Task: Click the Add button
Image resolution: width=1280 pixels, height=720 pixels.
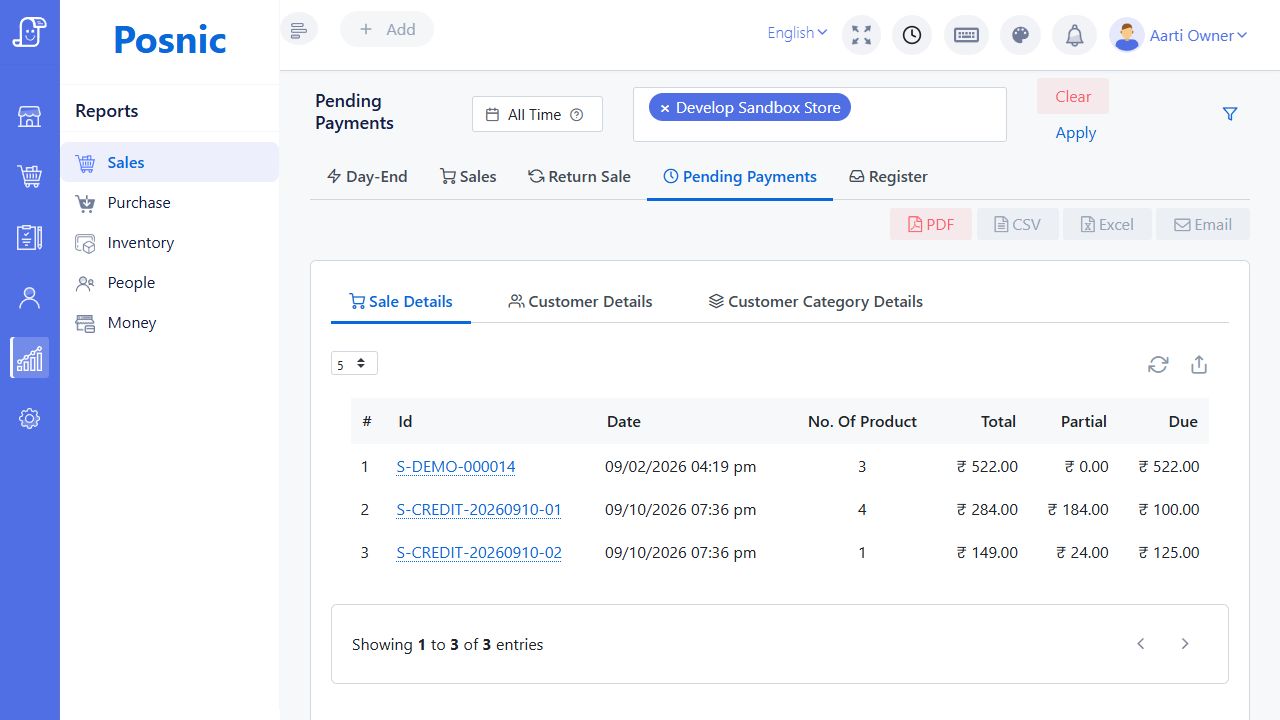Action: click(387, 29)
